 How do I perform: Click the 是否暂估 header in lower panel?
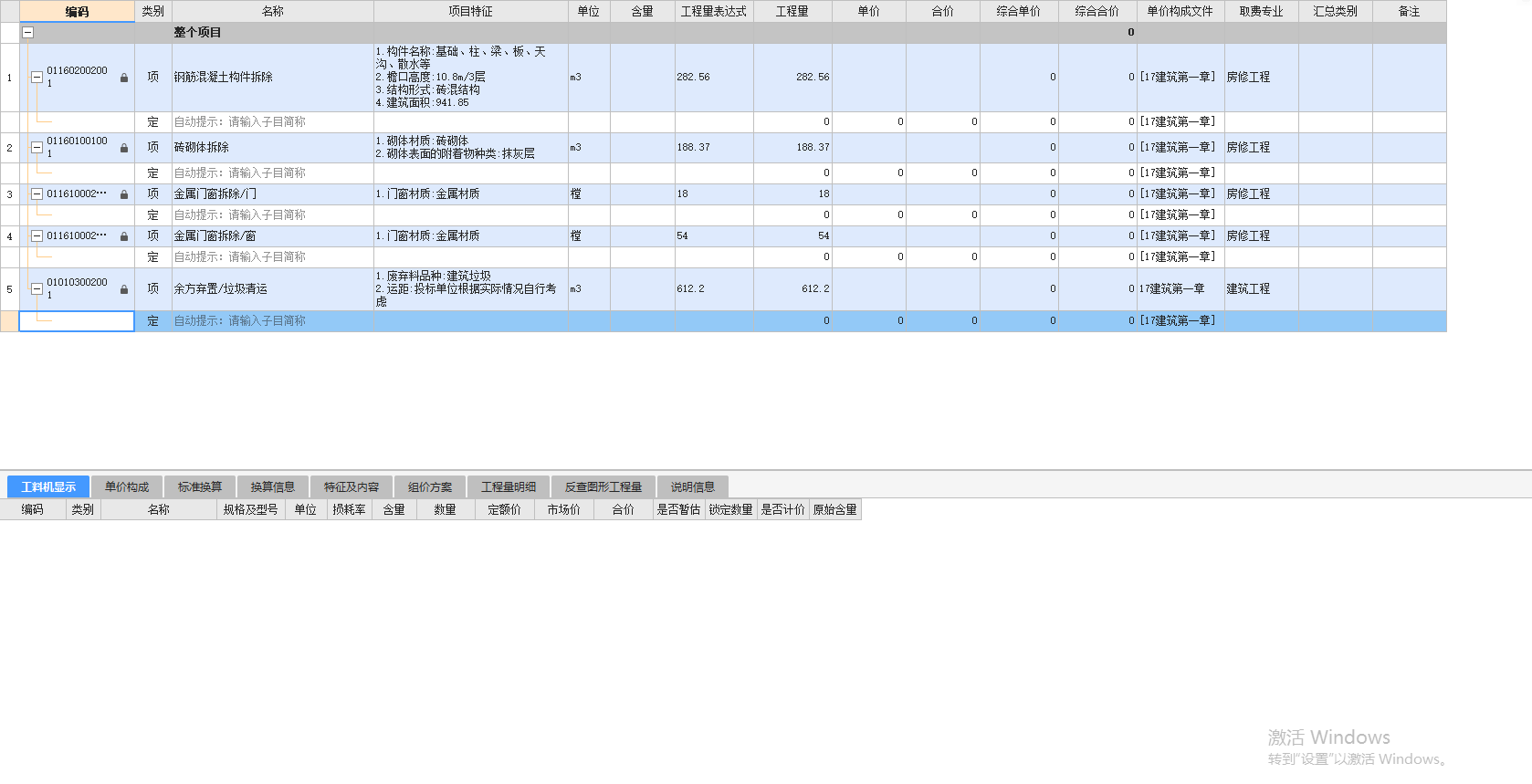(x=678, y=509)
